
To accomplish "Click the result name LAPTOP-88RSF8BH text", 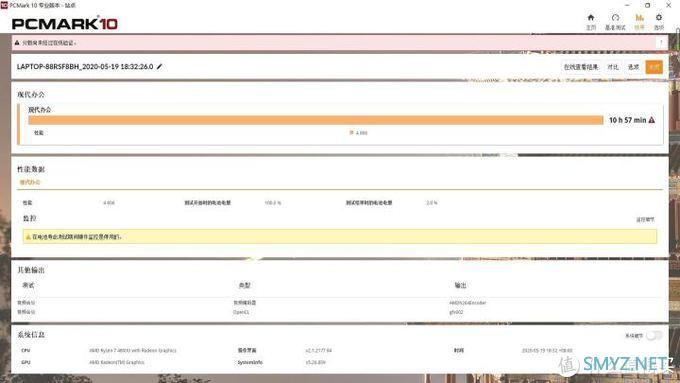I will (85, 66).
